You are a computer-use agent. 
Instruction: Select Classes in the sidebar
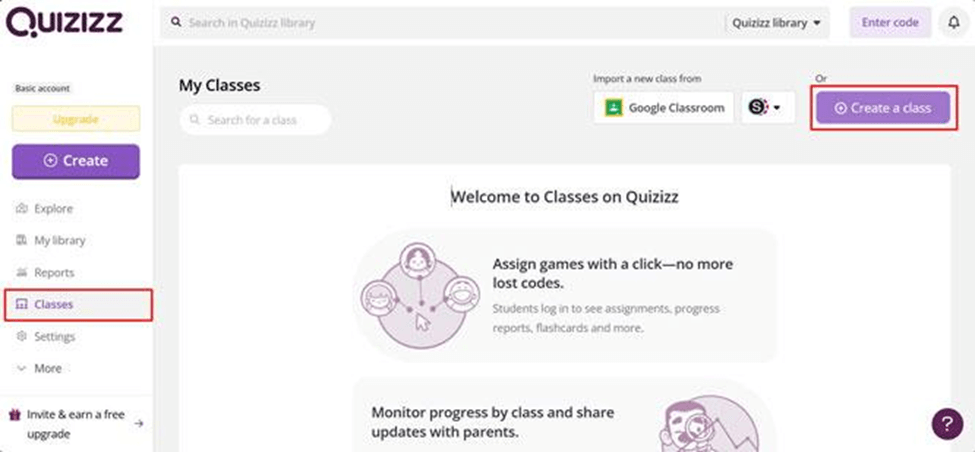tap(53, 304)
